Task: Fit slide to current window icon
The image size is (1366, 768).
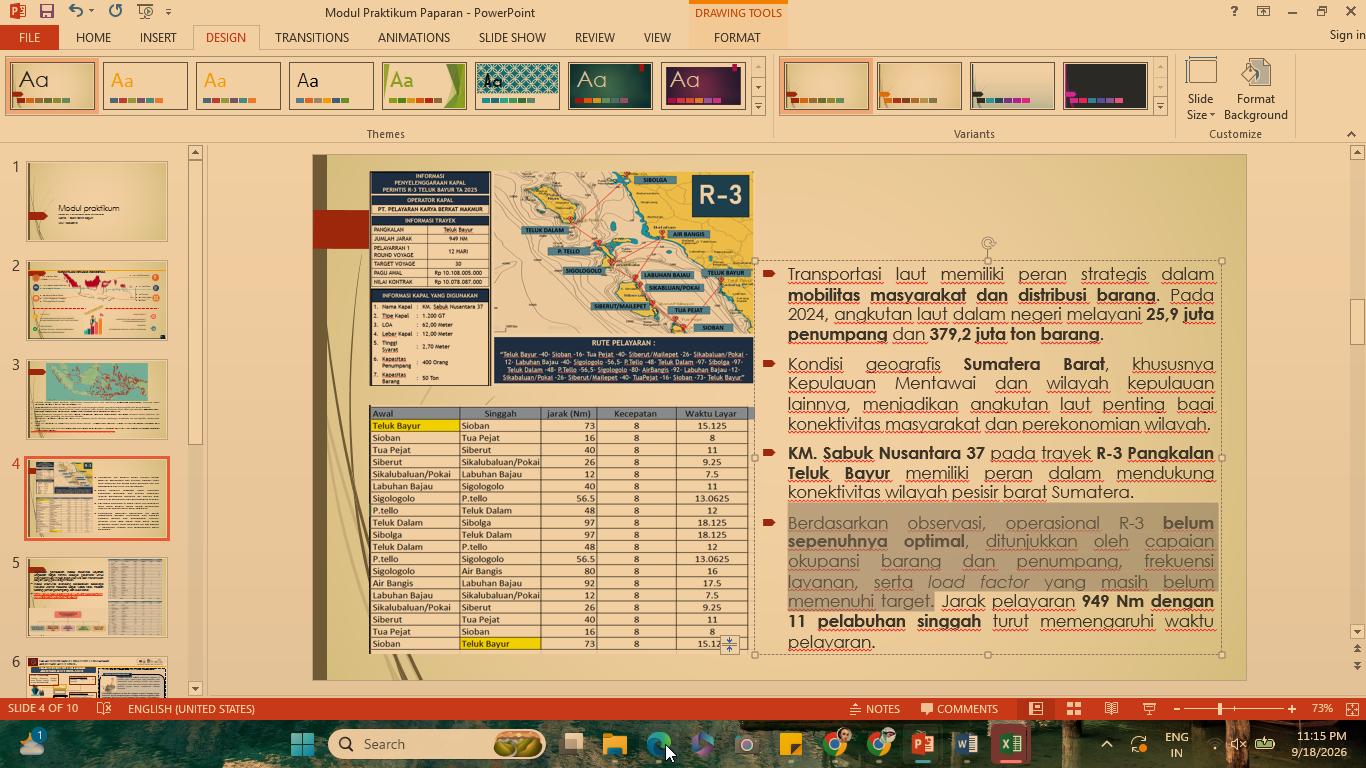Action: coord(1352,709)
